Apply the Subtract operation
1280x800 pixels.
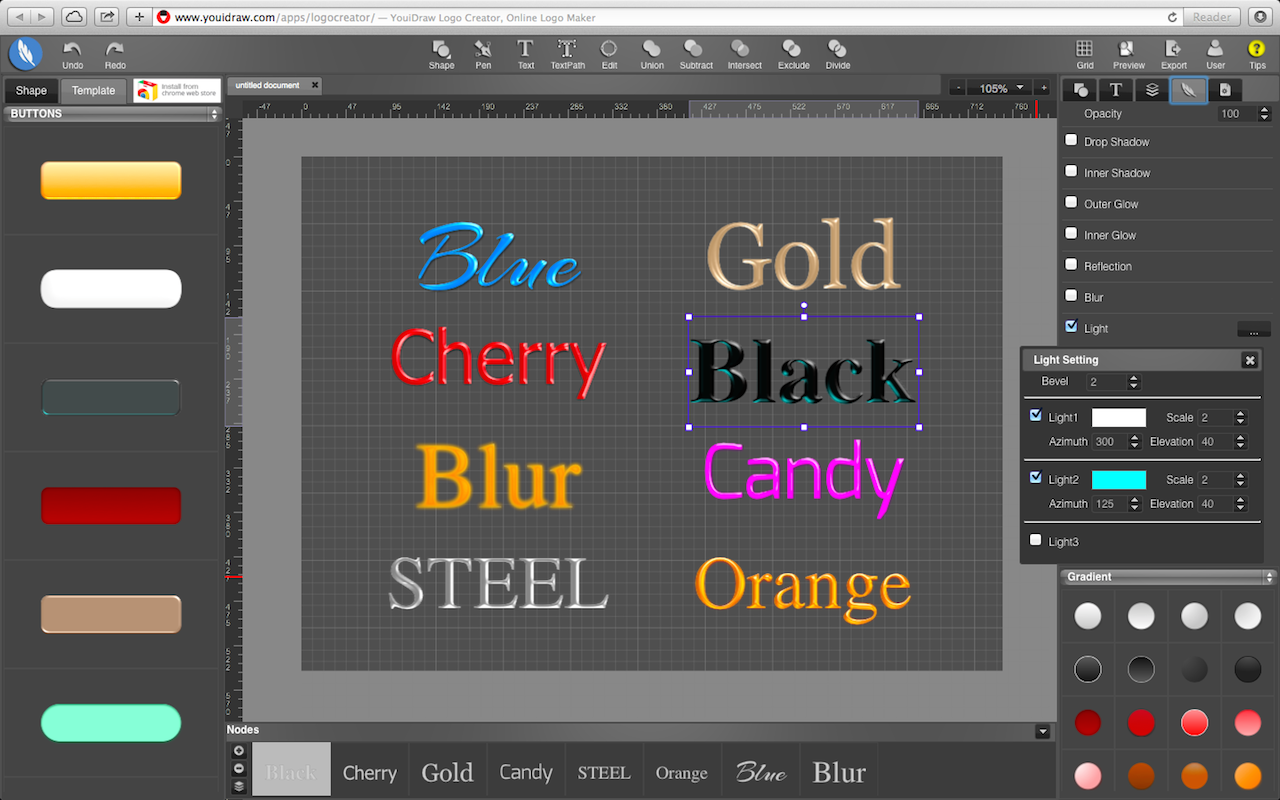[x=694, y=48]
